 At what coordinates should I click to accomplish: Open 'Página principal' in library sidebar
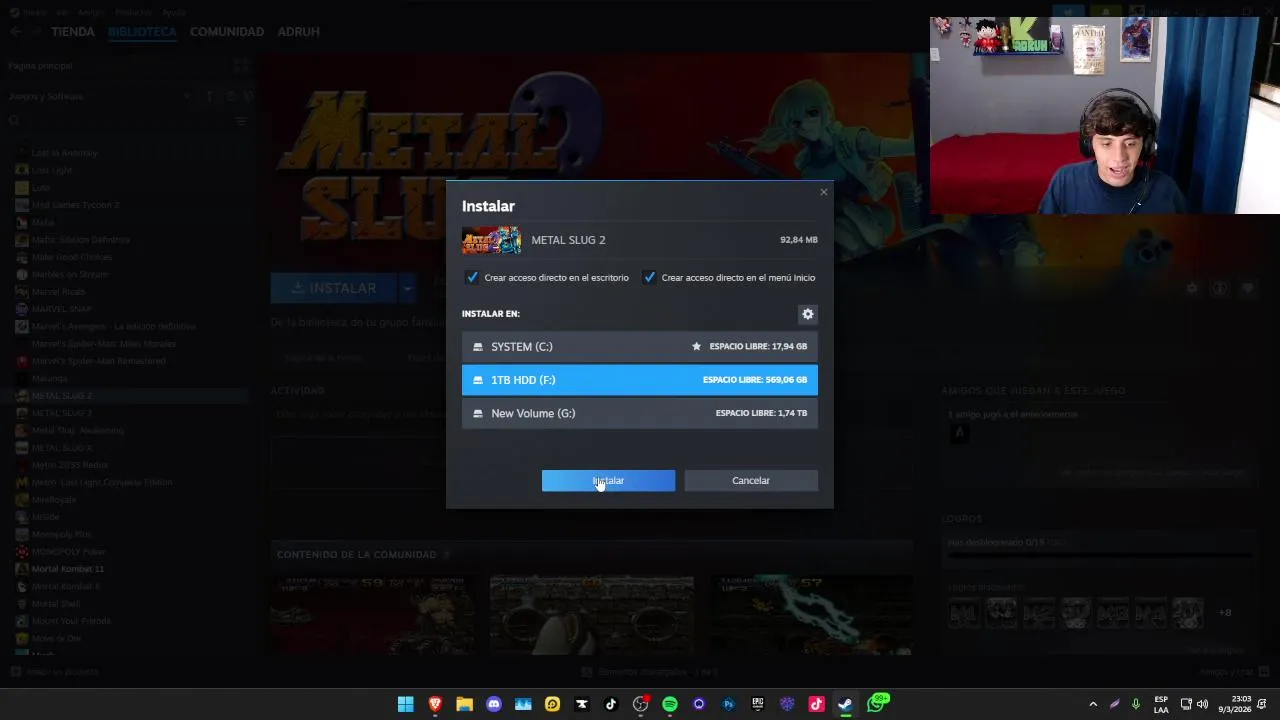(x=40, y=66)
